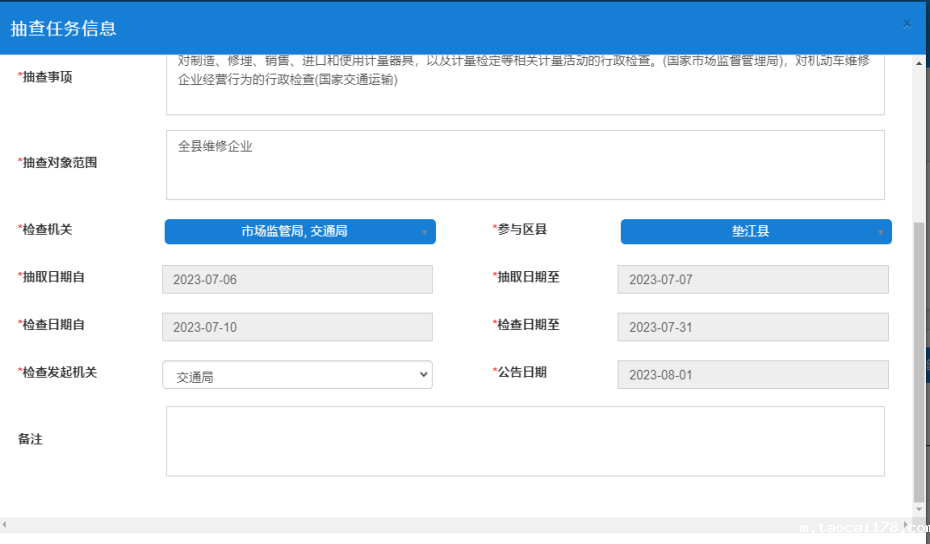Click the 检查日期至 field showing 2023-07-31
Screen dimensions: 930x544
click(x=752, y=327)
